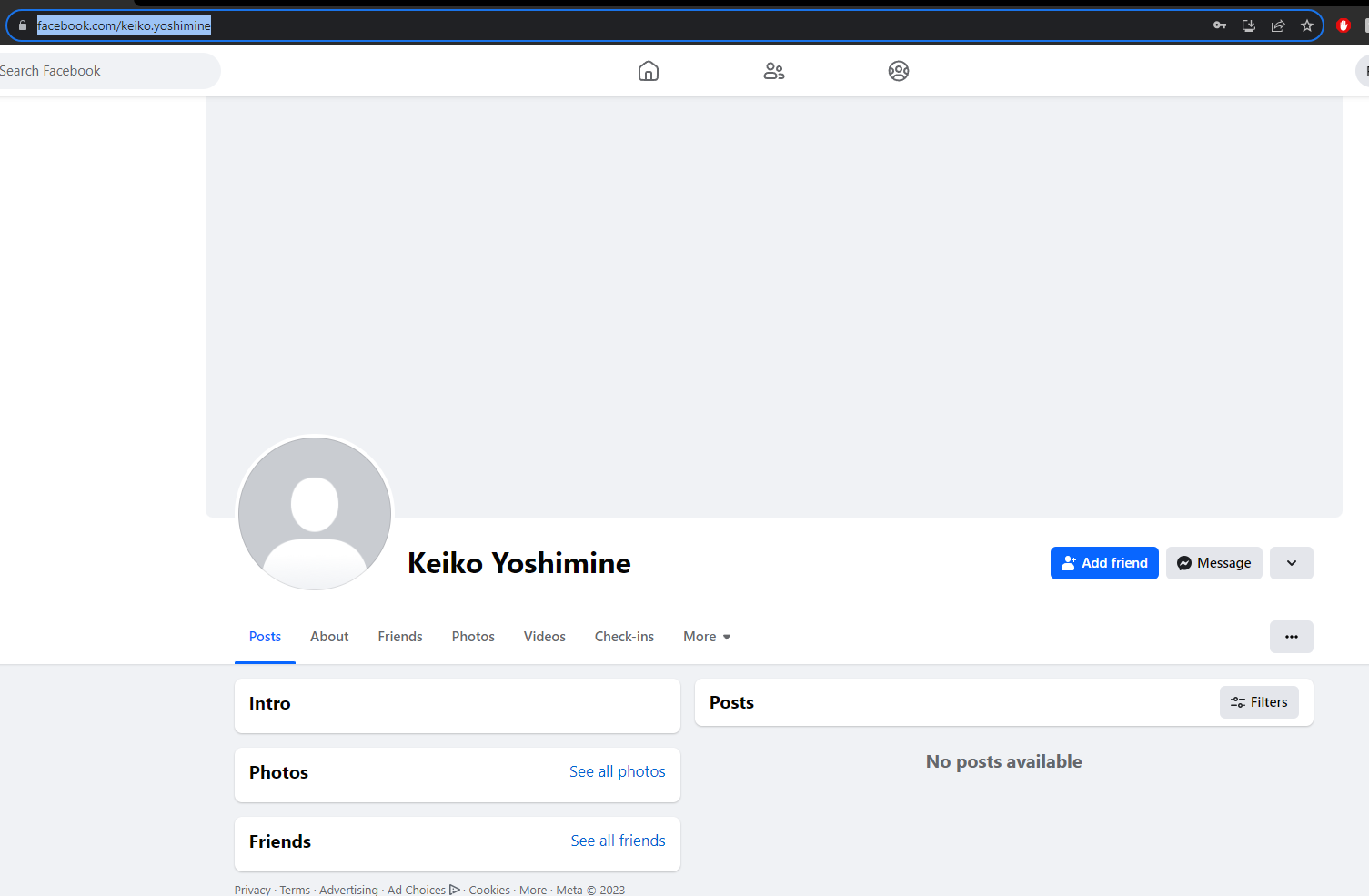The height and width of the screenshot is (896, 1369).
Task: Switch to the Videos tab
Action: (545, 637)
